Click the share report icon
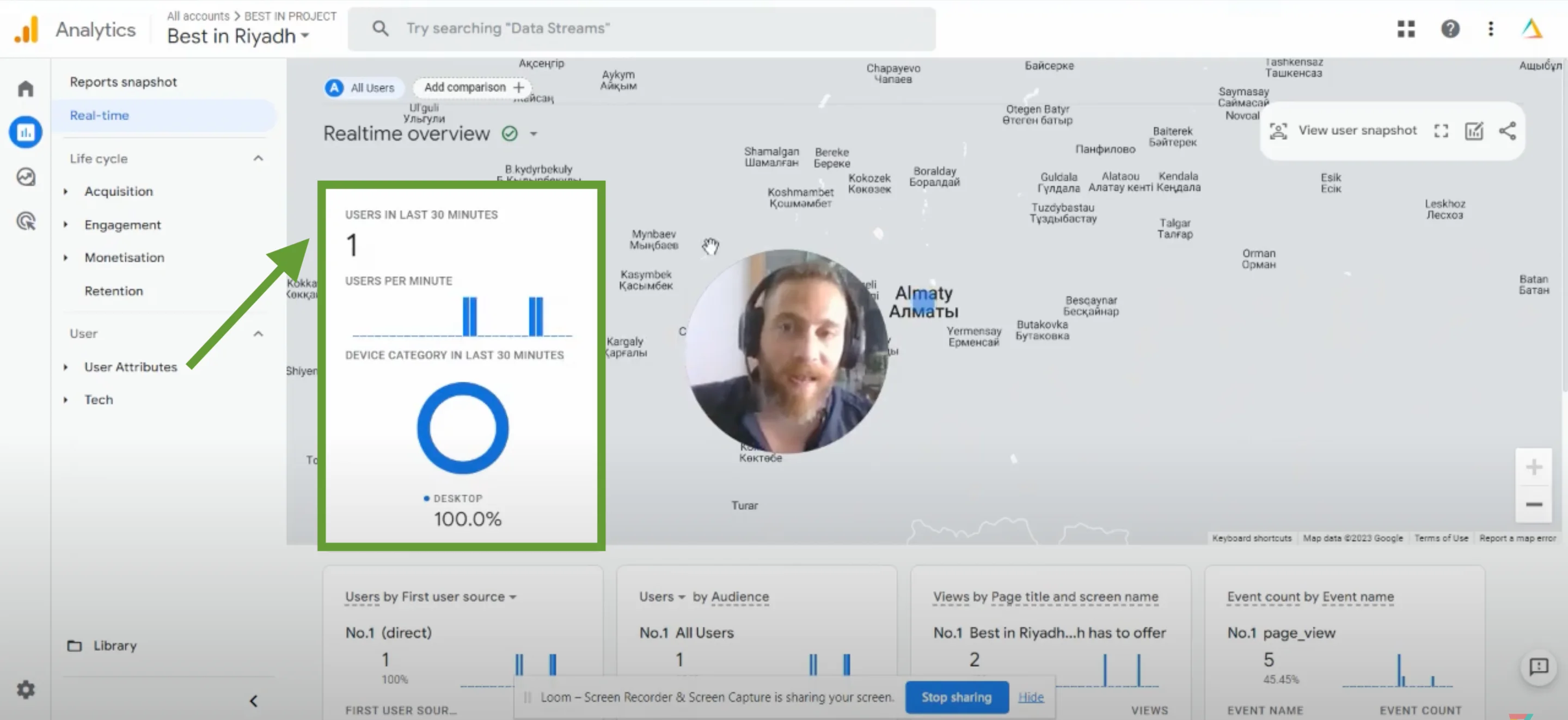 point(1507,130)
